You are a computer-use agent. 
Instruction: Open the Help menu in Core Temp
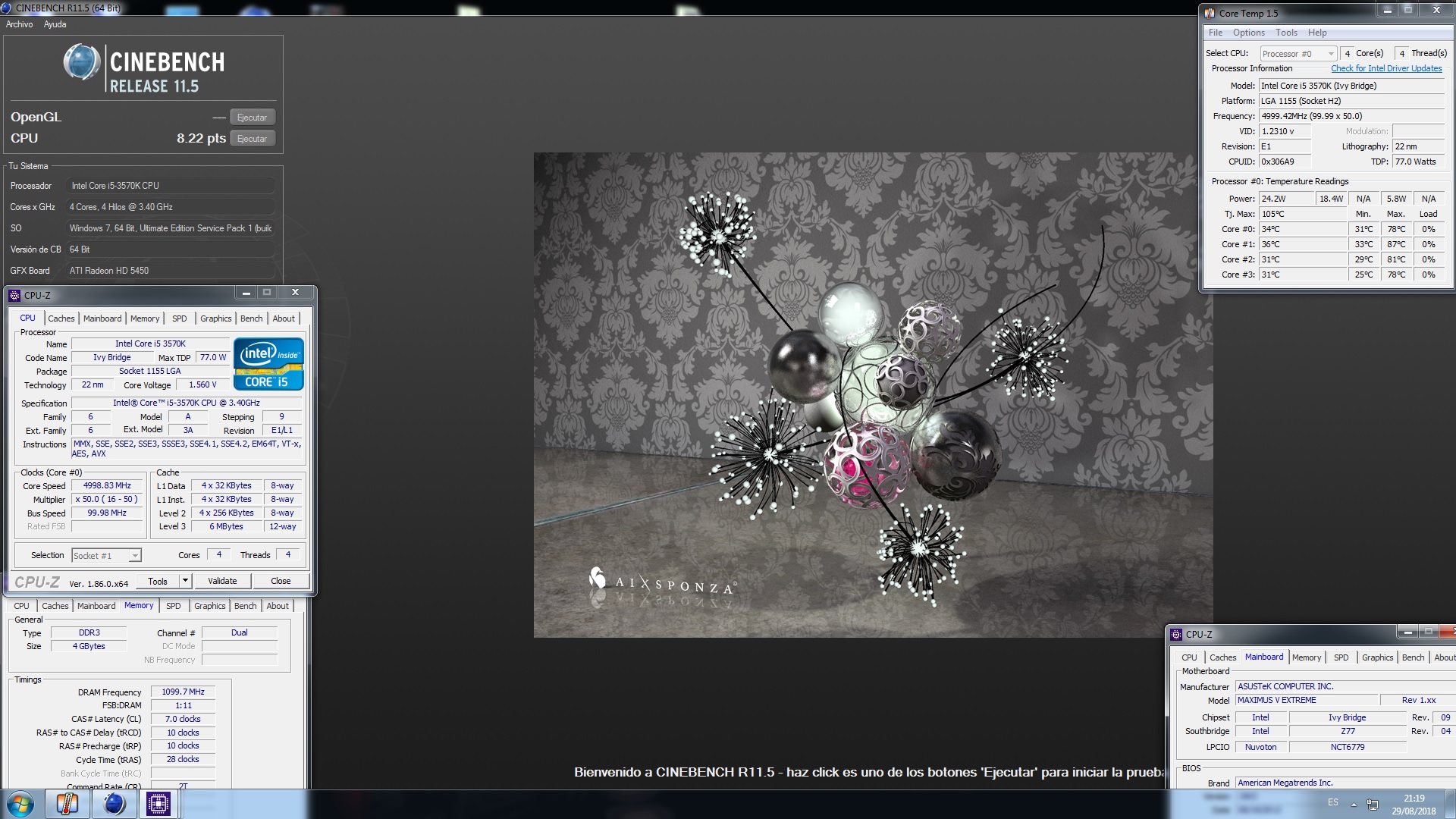(1317, 33)
